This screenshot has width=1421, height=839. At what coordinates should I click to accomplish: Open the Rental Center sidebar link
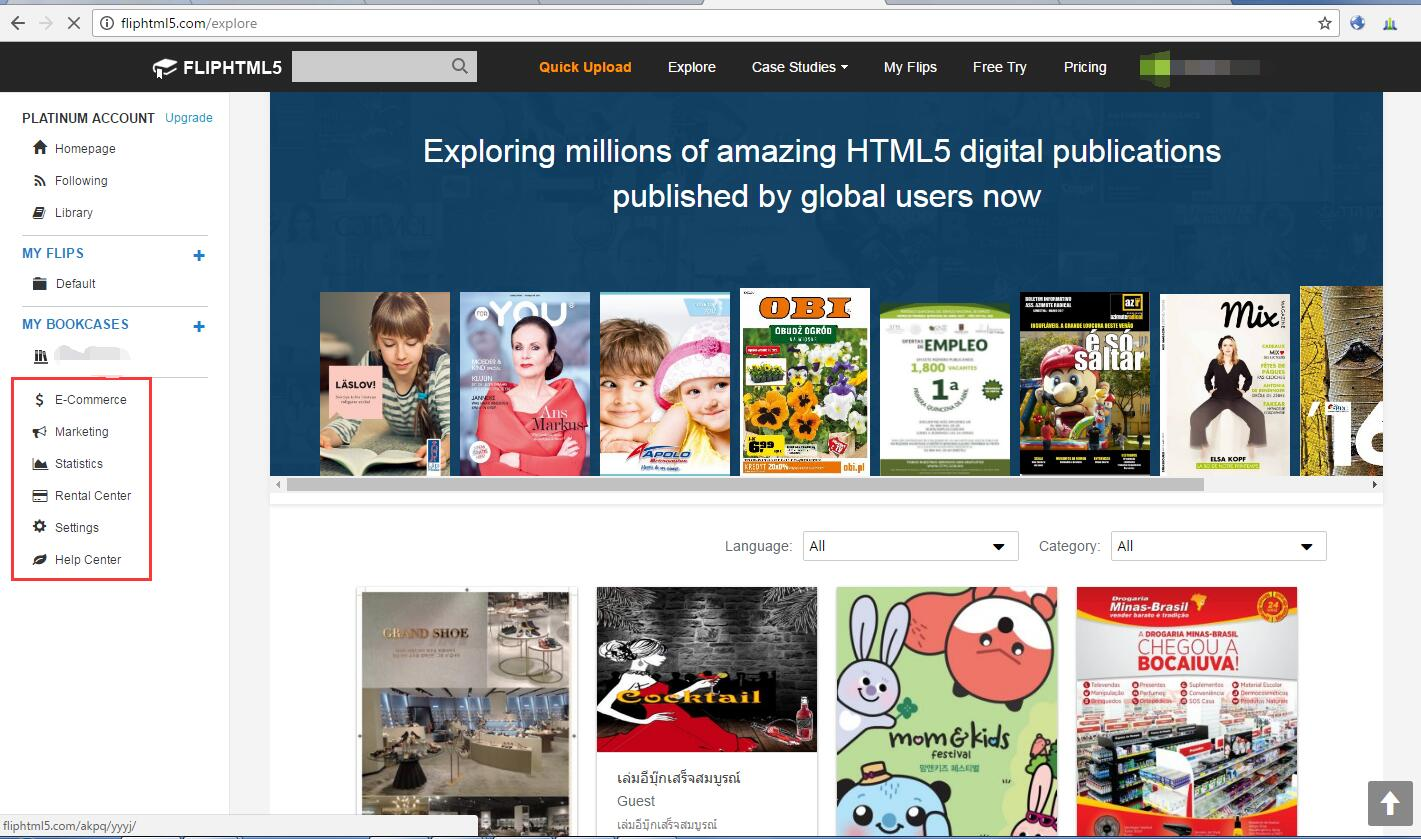click(93, 496)
